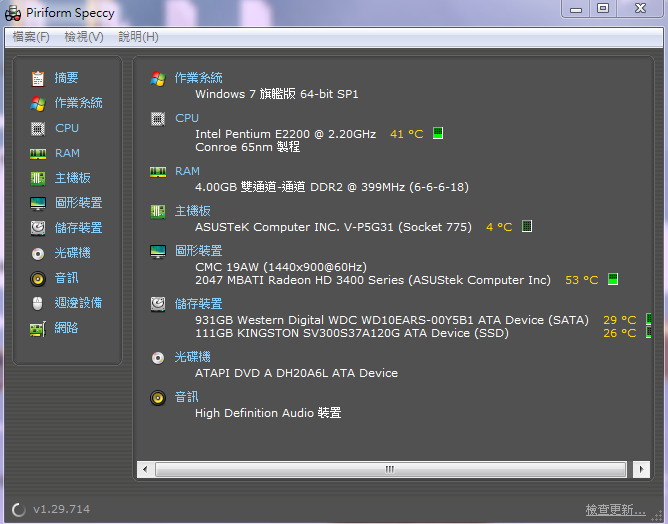668x524 pixels.
Task: Click 'ATAPI DVD A DH20A6L ATA Device' text
Action: 297,374
